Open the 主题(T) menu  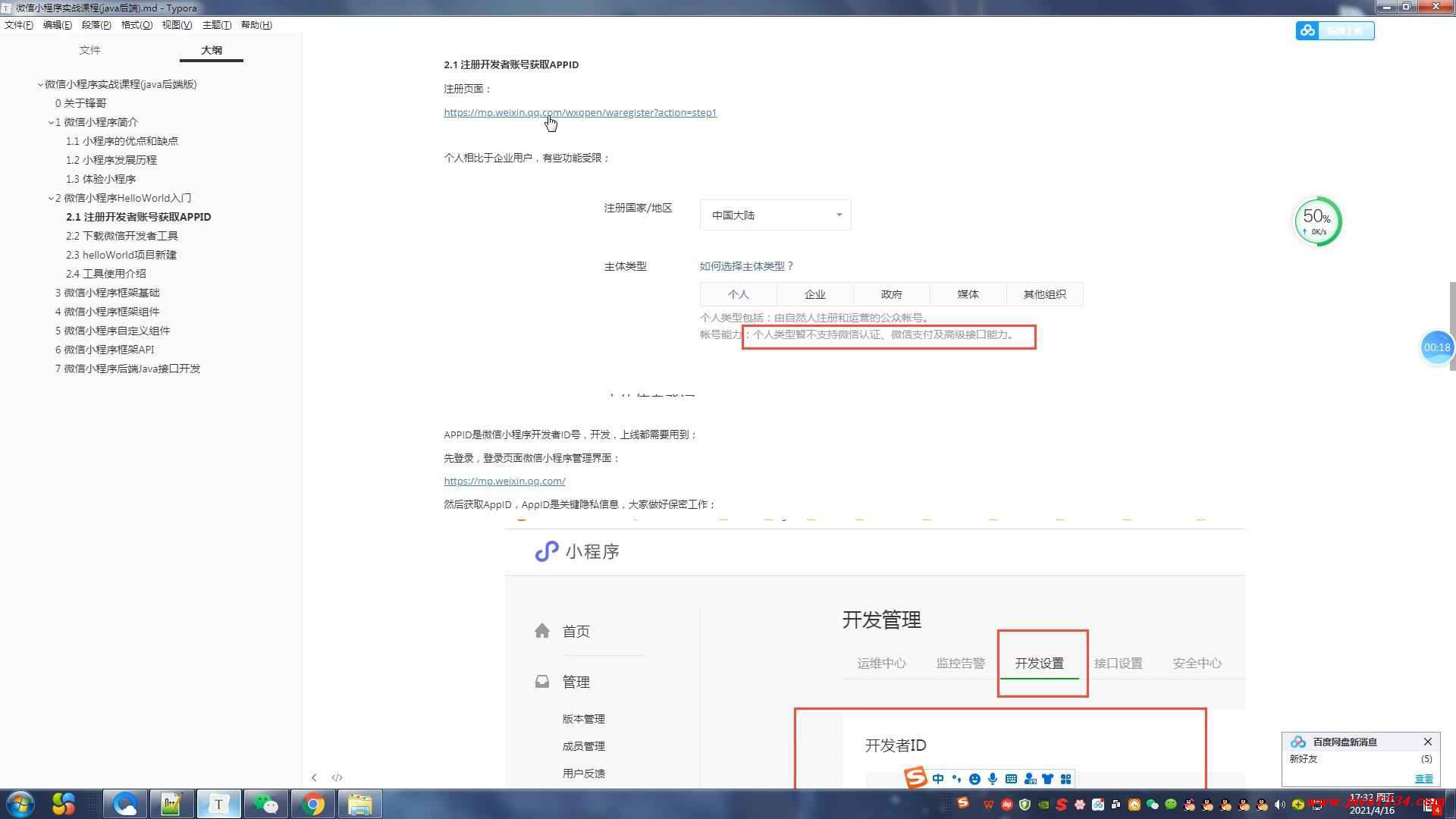[217, 25]
